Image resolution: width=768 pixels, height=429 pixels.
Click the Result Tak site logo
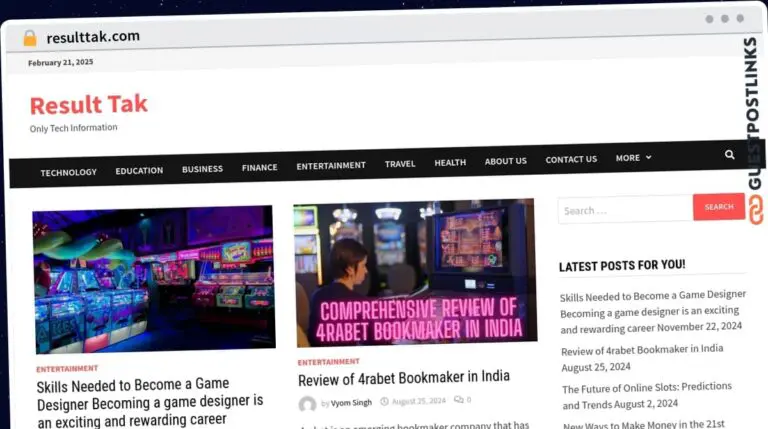pyautogui.click(x=88, y=105)
